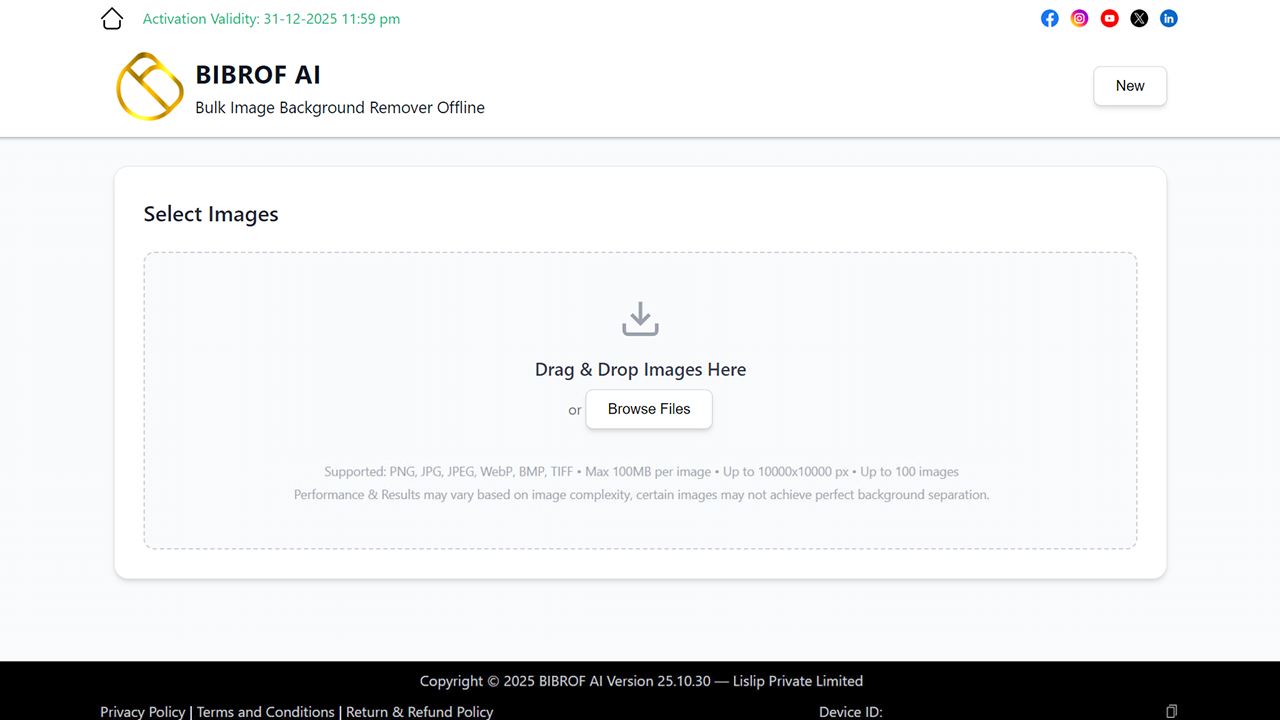
Task: Open the Facebook social icon
Action: tap(1049, 18)
